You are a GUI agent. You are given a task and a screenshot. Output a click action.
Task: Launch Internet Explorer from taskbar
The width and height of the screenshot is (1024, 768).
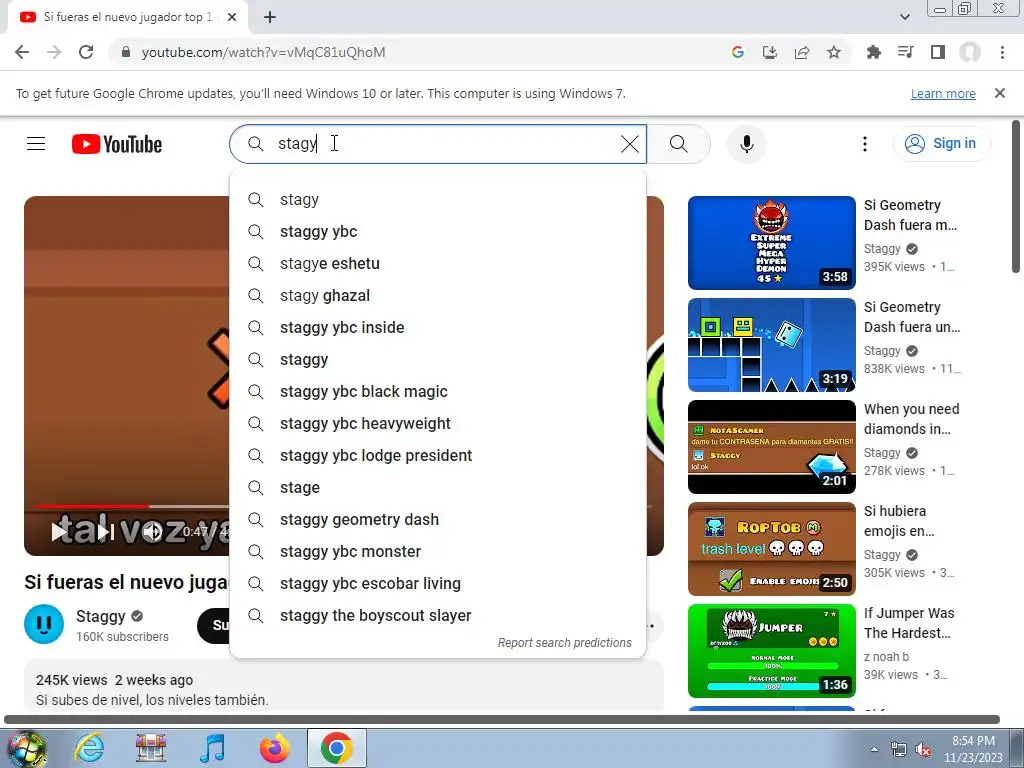[x=89, y=748]
